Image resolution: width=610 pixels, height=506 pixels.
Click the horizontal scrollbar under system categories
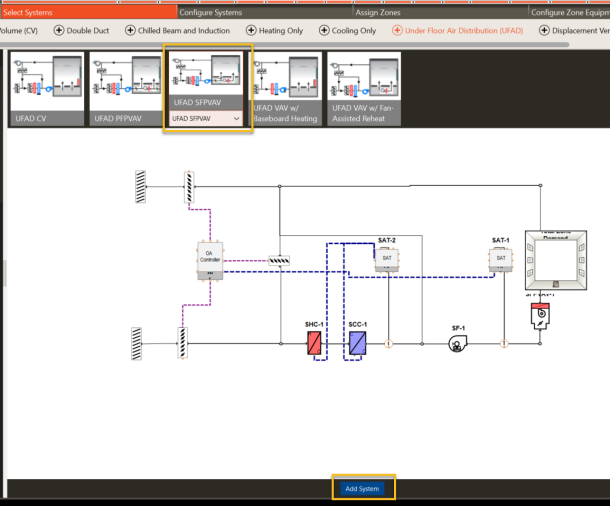(285, 45)
